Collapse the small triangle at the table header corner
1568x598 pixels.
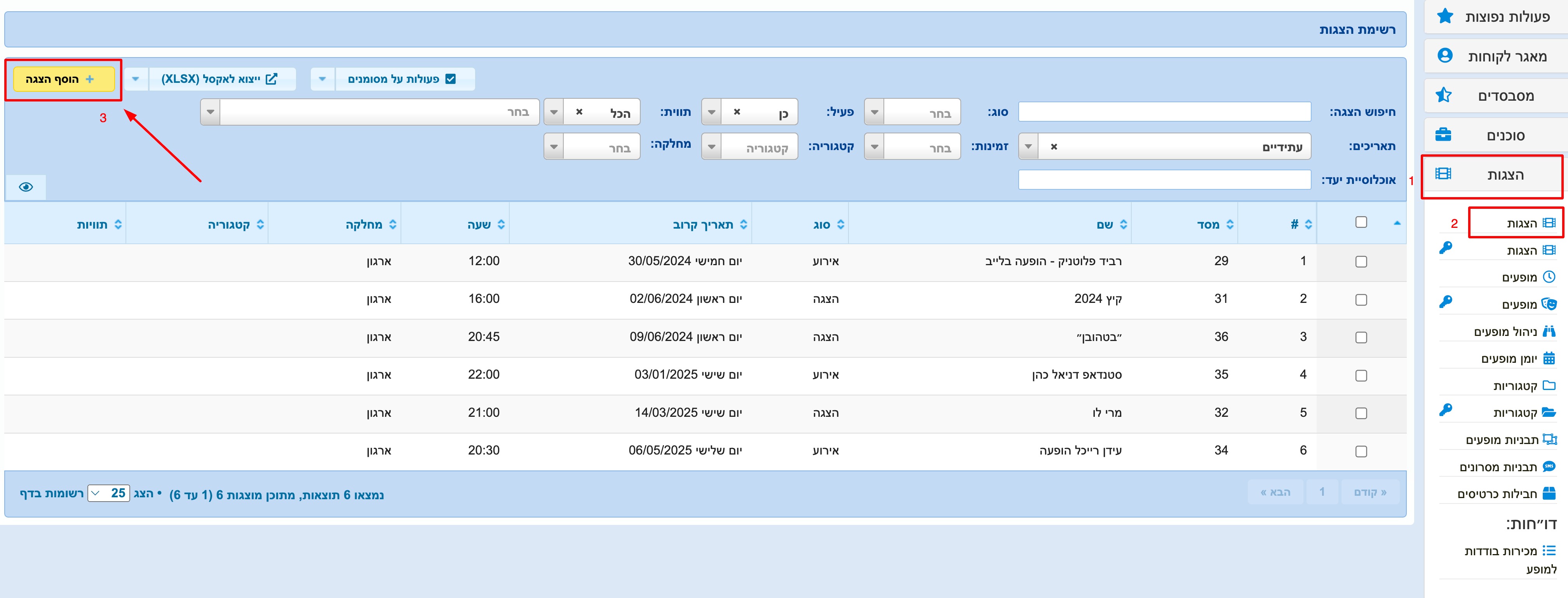[x=1397, y=224]
